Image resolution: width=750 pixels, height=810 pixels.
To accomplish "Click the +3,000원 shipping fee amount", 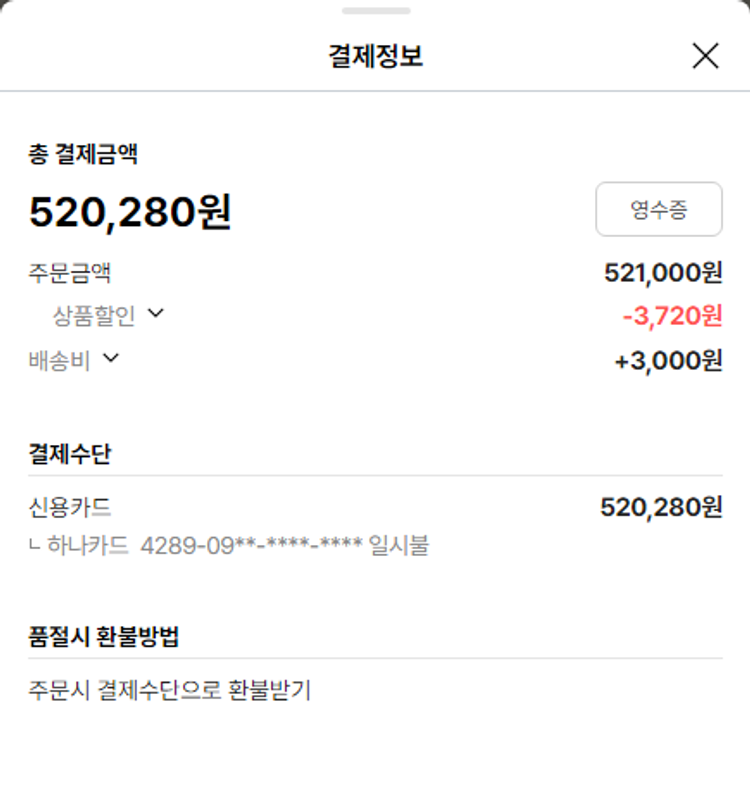I will pos(667,360).
